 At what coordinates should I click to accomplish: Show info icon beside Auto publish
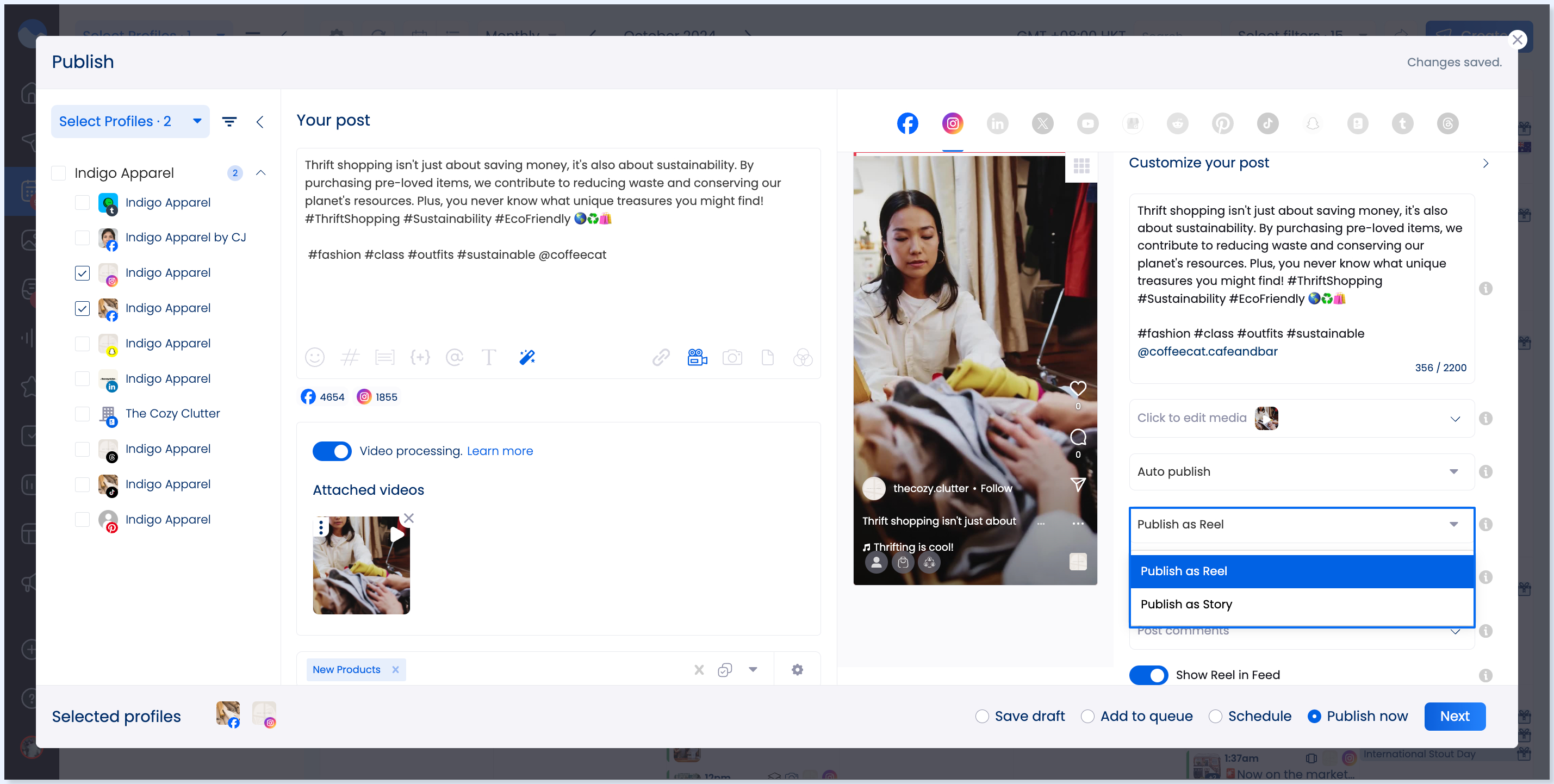tap(1485, 471)
